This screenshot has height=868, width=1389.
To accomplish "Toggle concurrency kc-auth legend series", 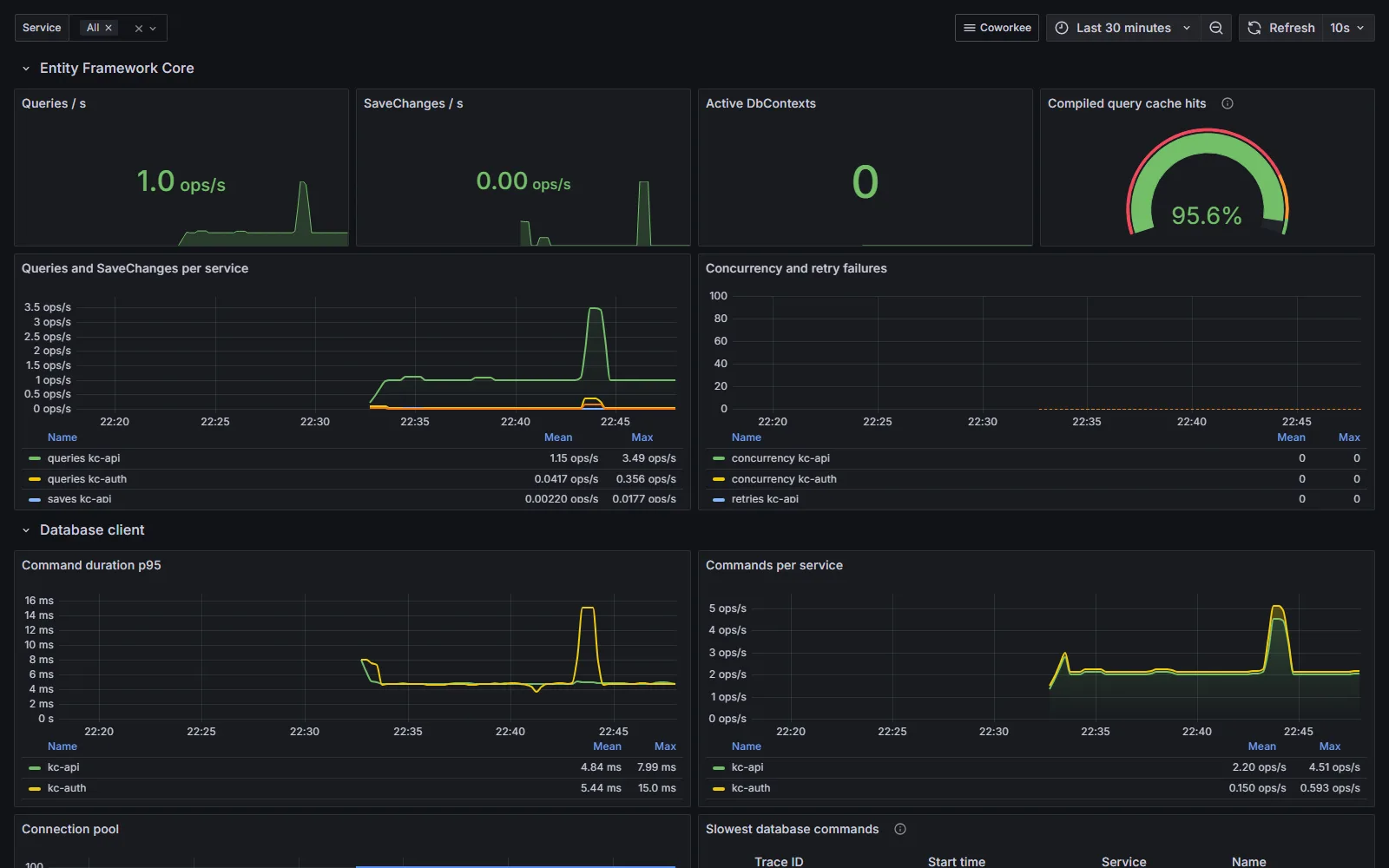I will [784, 479].
